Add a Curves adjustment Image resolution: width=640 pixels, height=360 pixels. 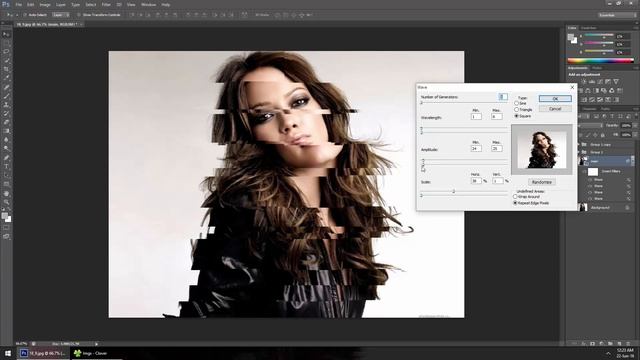(600, 82)
